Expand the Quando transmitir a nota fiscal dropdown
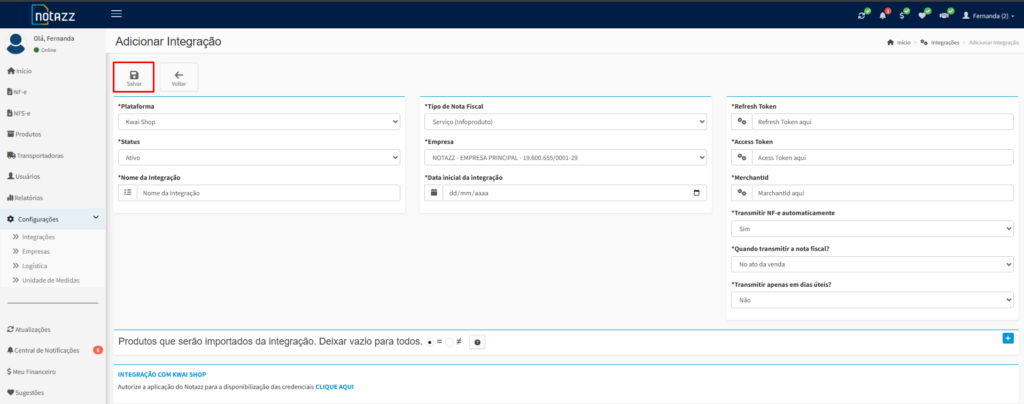The image size is (1024, 404). [872, 264]
